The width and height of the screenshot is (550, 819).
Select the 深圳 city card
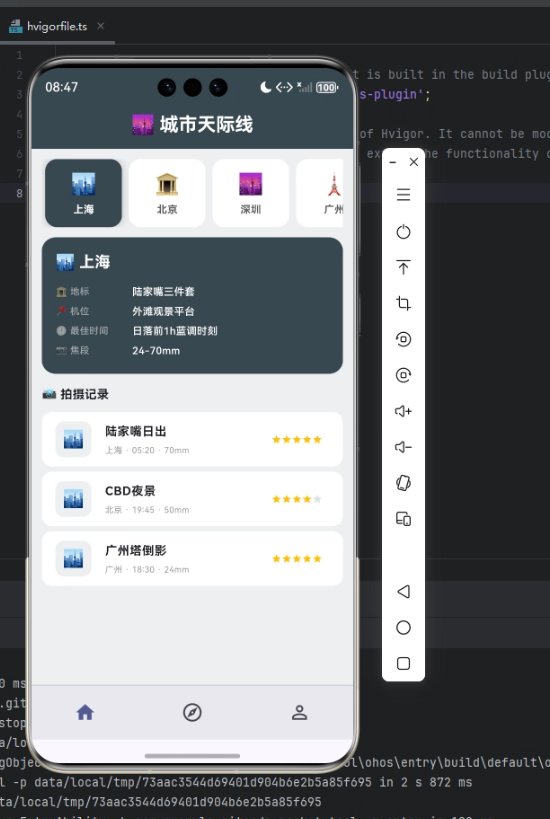coord(251,193)
